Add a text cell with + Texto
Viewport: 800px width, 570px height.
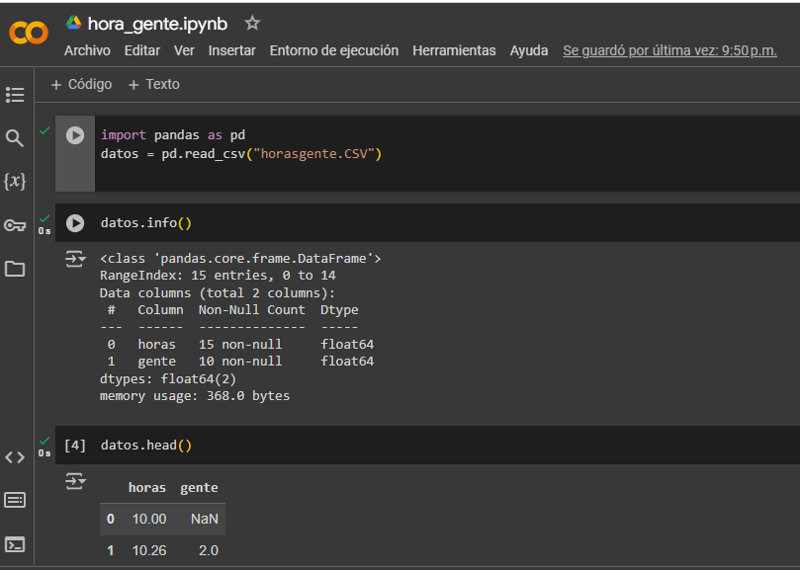(154, 85)
